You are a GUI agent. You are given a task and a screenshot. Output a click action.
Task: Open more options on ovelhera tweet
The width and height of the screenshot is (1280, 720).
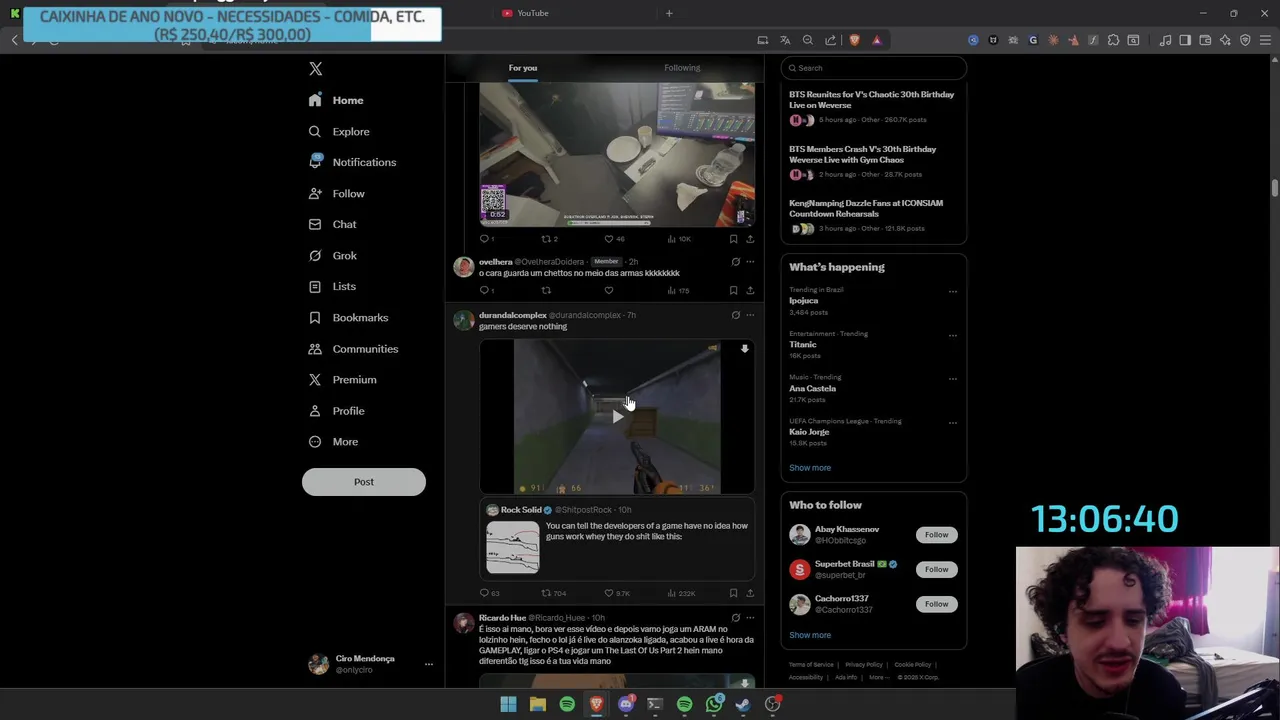pyautogui.click(x=750, y=262)
